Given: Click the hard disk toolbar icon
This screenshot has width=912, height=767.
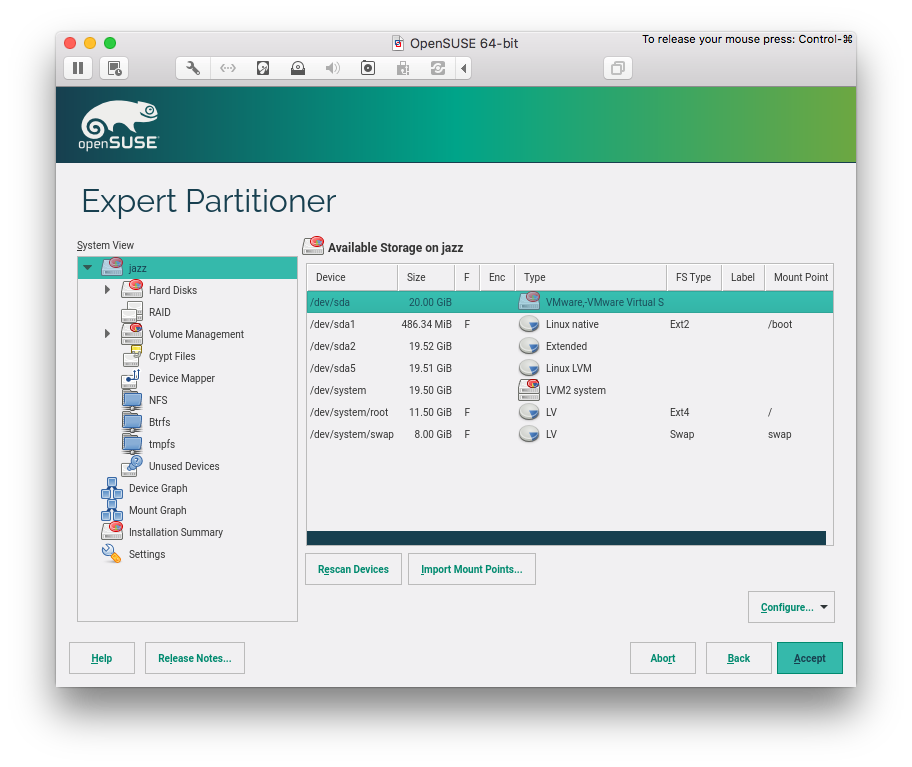Looking at the screenshot, I should pos(263,68).
